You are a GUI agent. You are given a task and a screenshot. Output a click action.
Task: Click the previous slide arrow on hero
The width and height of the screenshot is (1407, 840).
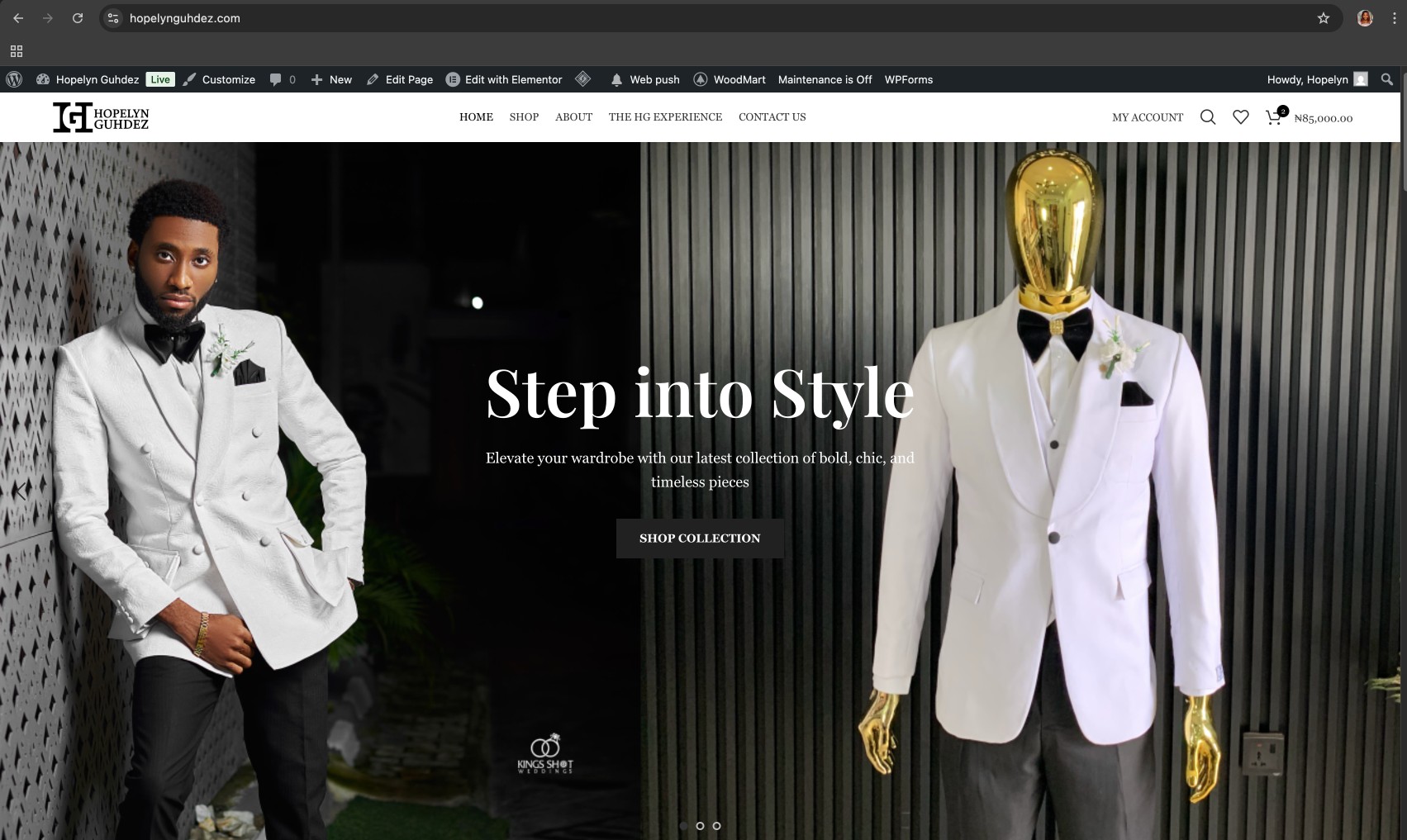coord(21,491)
